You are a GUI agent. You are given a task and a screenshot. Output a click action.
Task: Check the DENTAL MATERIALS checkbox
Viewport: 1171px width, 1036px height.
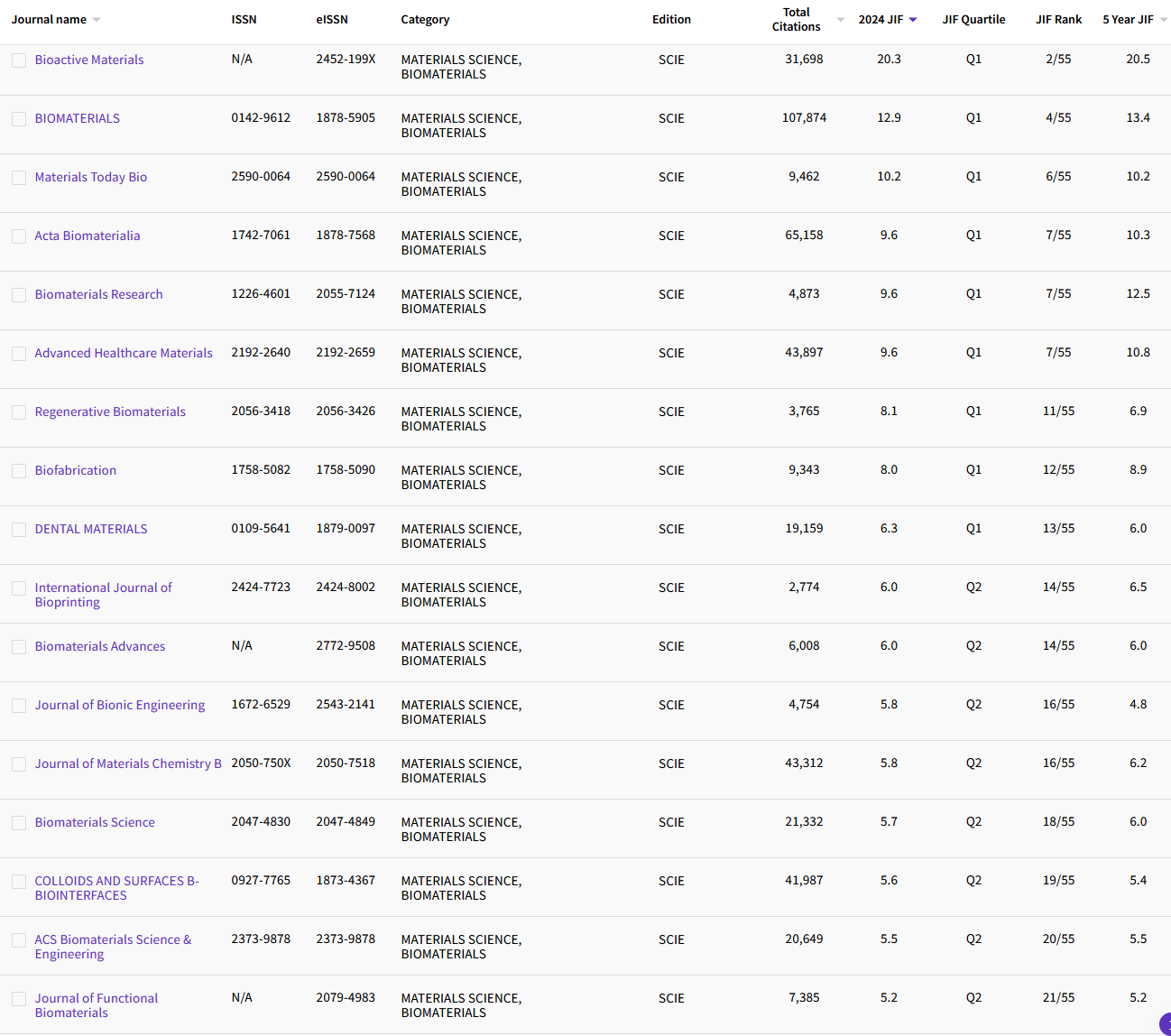pos(19,529)
